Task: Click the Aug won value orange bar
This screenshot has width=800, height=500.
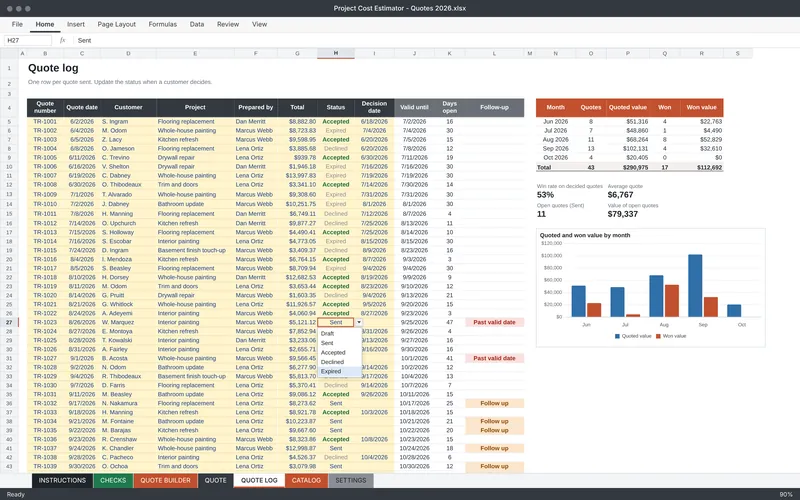Action: [x=671, y=301]
